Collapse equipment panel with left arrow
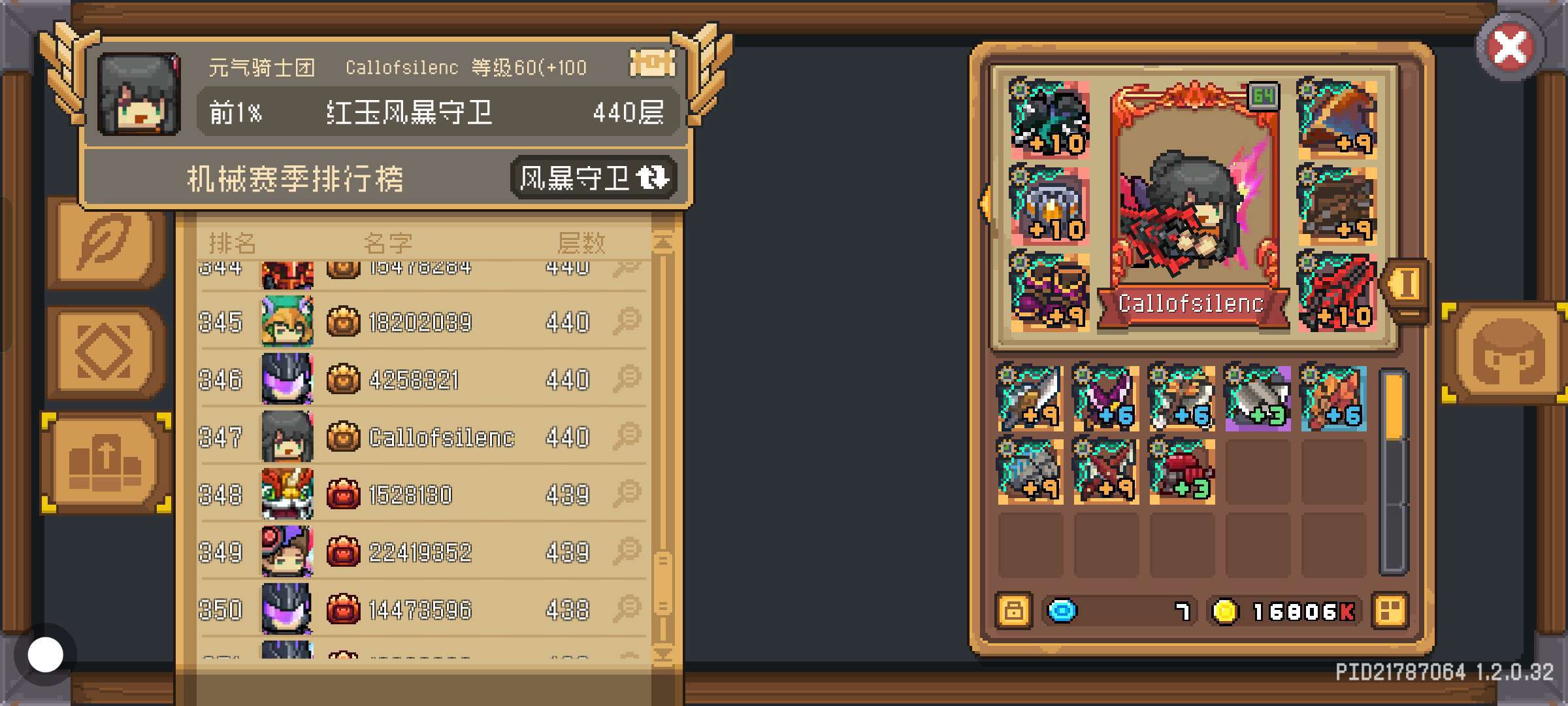1568x706 pixels. [983, 204]
